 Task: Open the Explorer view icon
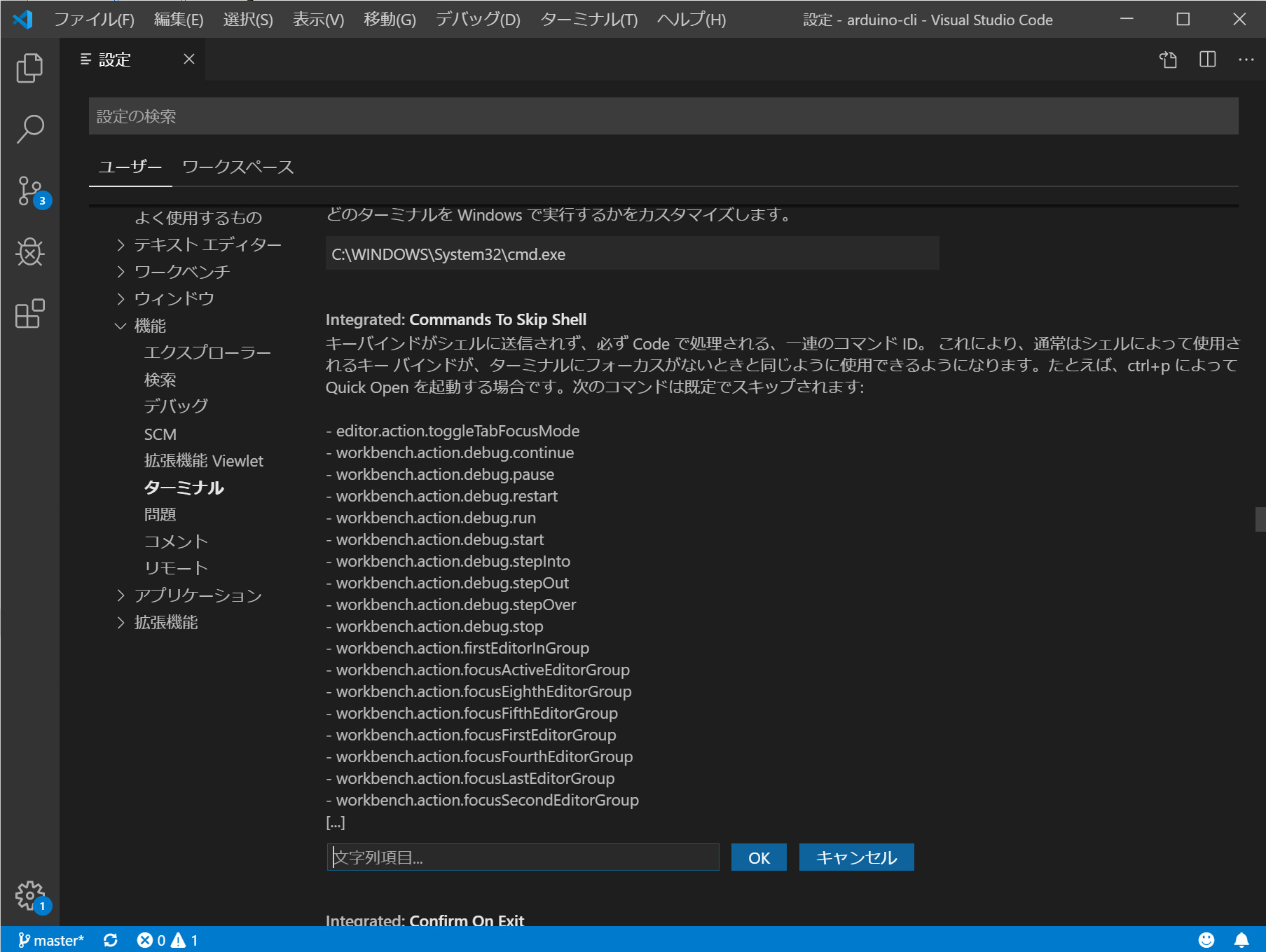29,67
